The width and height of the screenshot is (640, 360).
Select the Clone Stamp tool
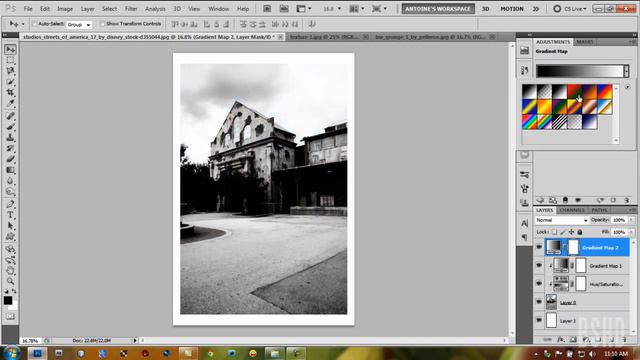(x=10, y=138)
